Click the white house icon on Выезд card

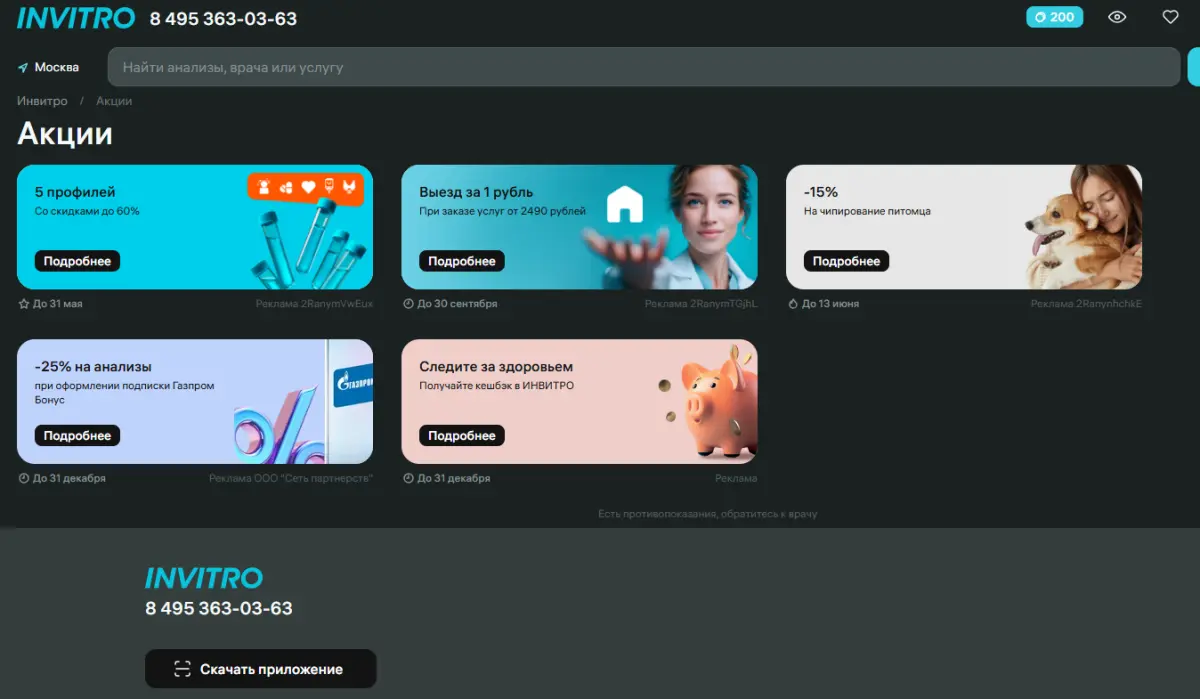(x=625, y=204)
